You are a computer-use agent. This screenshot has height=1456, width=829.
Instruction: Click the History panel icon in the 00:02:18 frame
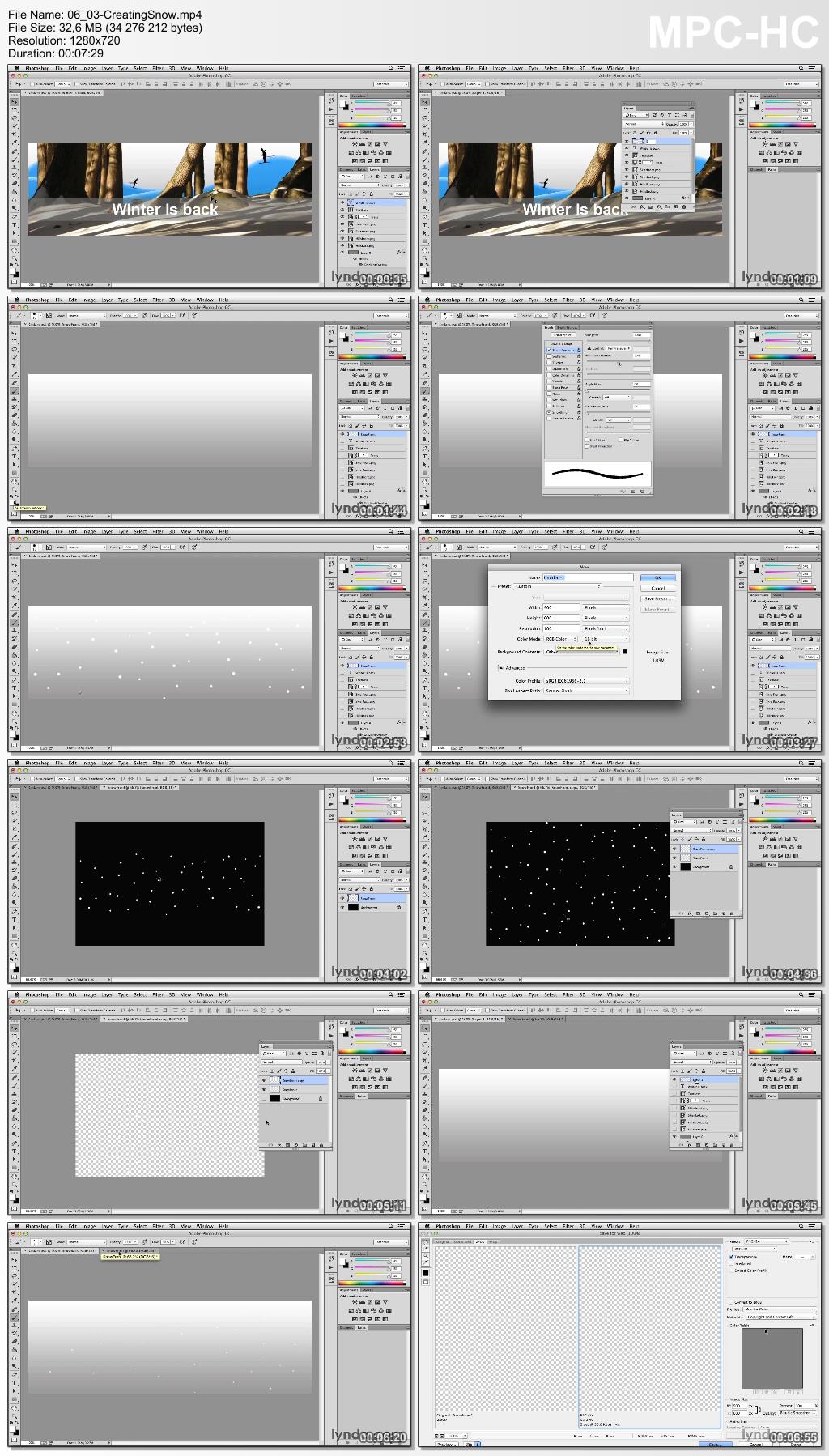pos(742,331)
